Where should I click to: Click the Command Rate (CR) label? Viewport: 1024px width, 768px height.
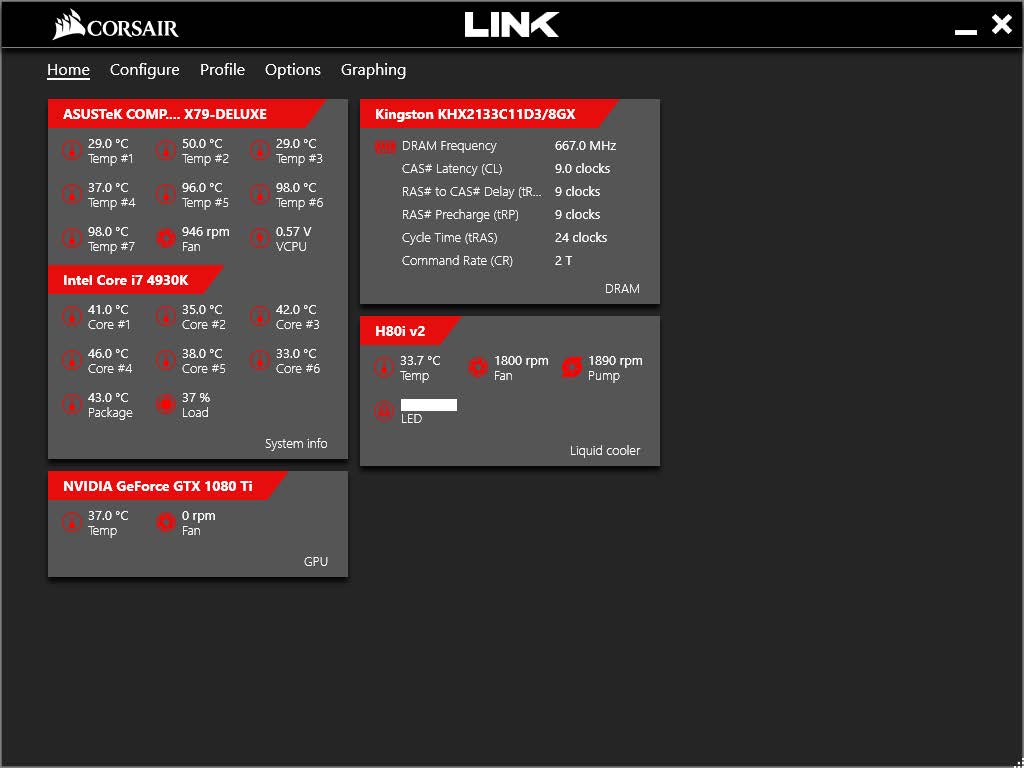pos(457,261)
